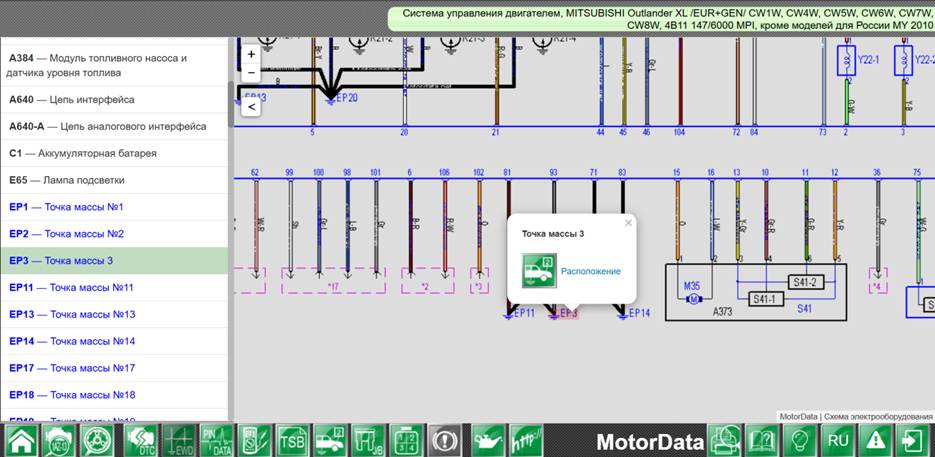Click the Расположение link in popup
935x457 pixels.
(x=590, y=271)
